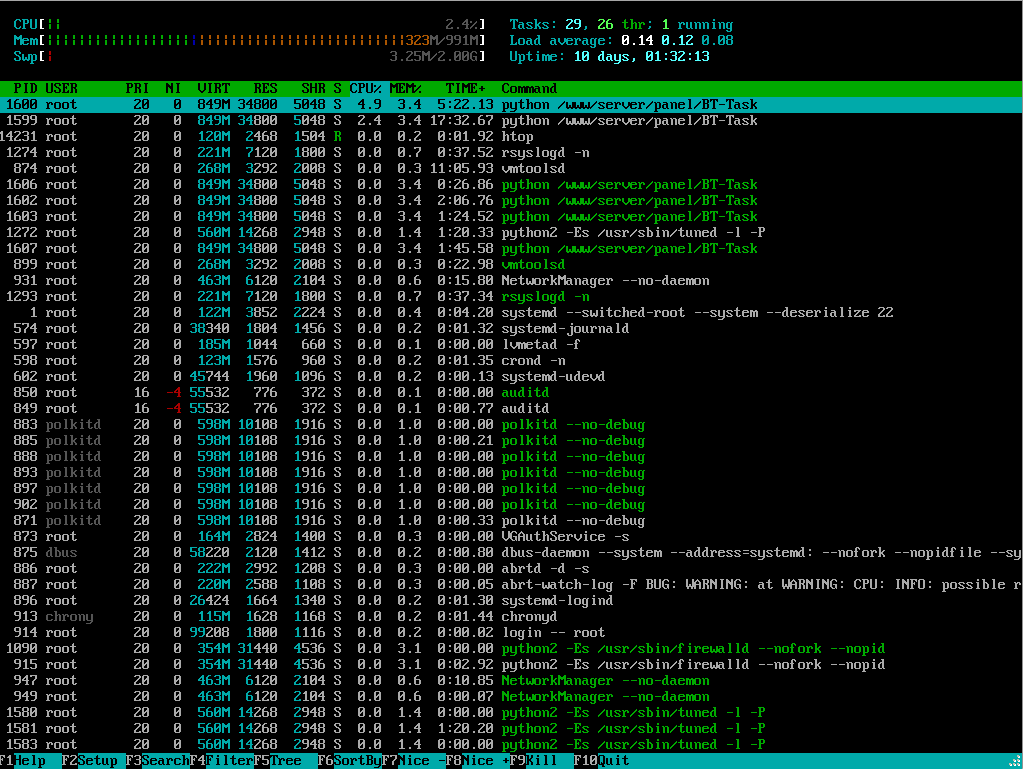Select the systemd --switched-root row
The image size is (1023, 769).
pyautogui.click(x=511, y=312)
